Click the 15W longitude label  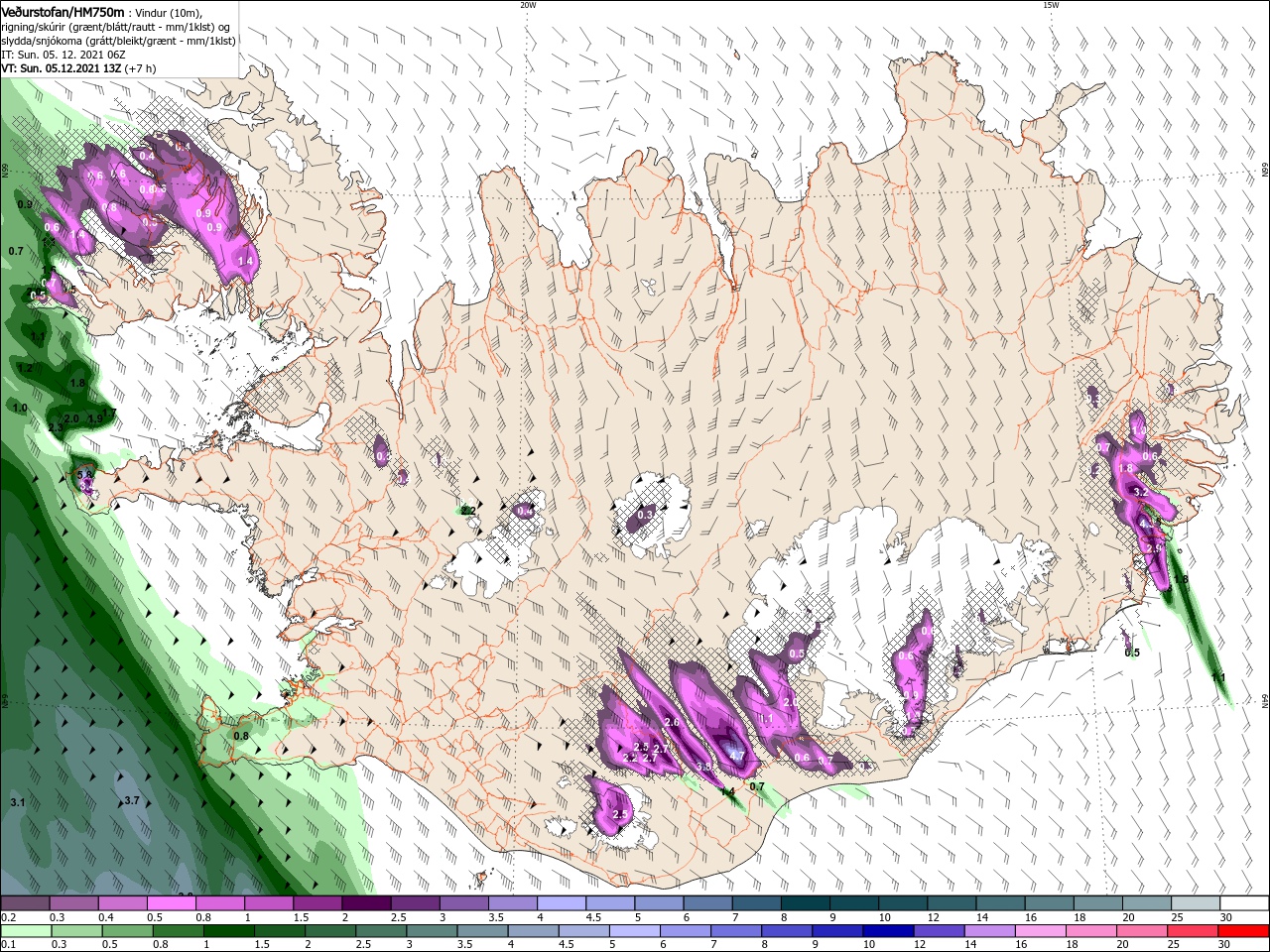tap(1051, 5)
